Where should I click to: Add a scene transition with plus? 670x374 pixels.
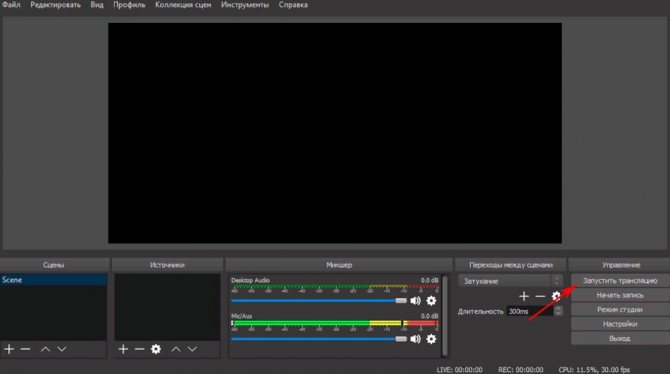pos(524,296)
